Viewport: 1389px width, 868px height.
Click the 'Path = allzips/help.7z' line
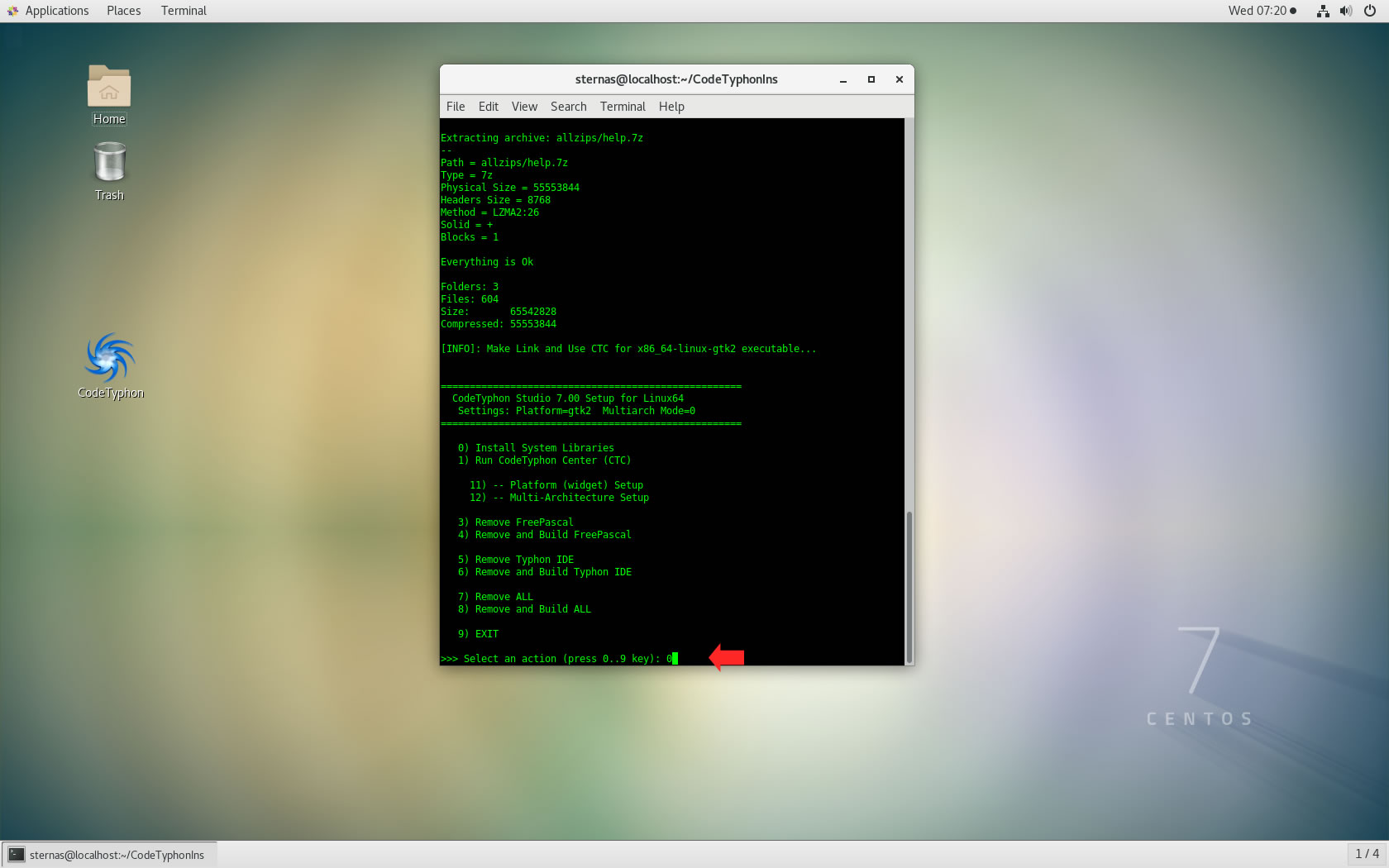[504, 163]
